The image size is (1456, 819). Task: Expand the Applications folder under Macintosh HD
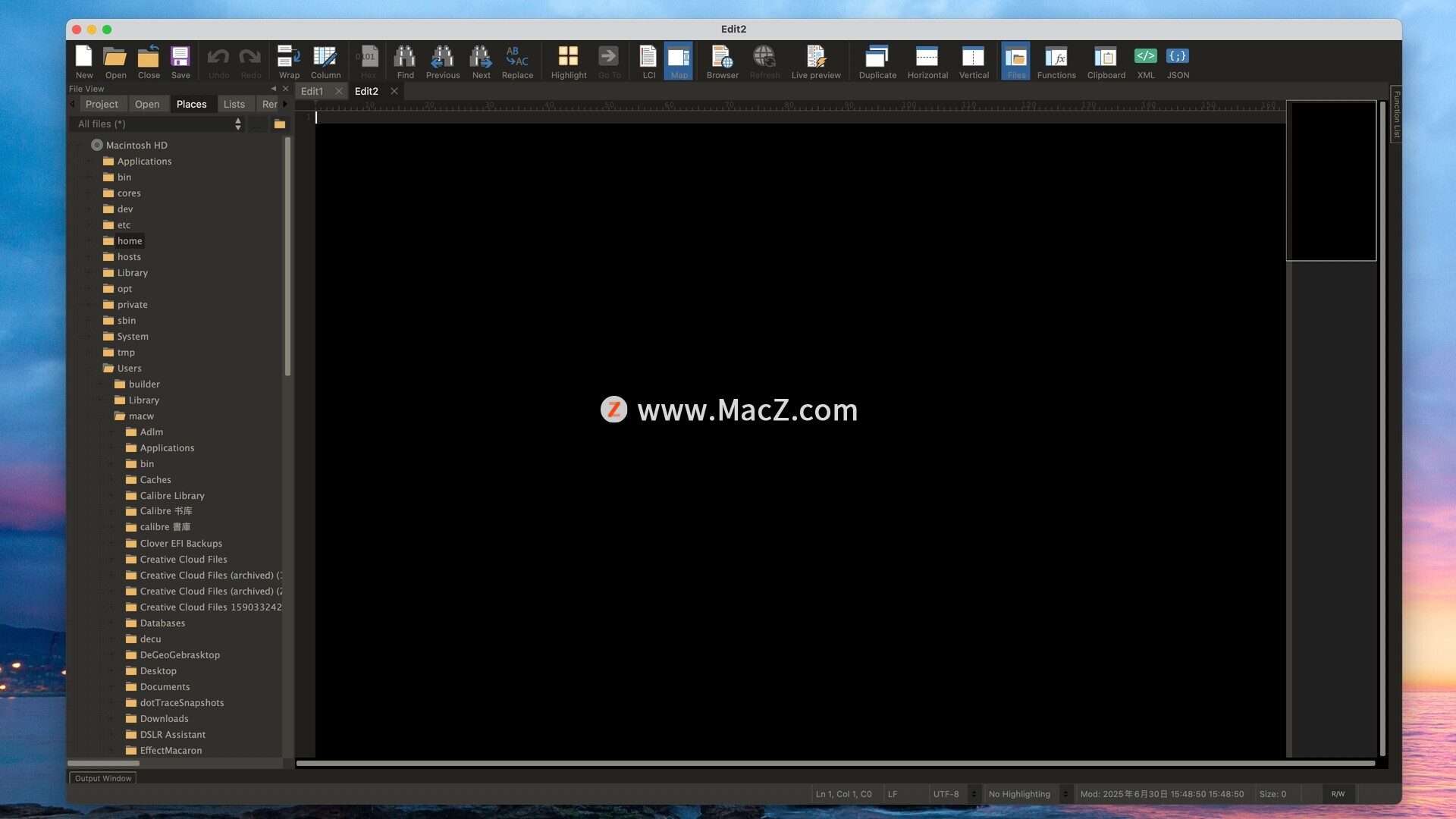(x=89, y=162)
